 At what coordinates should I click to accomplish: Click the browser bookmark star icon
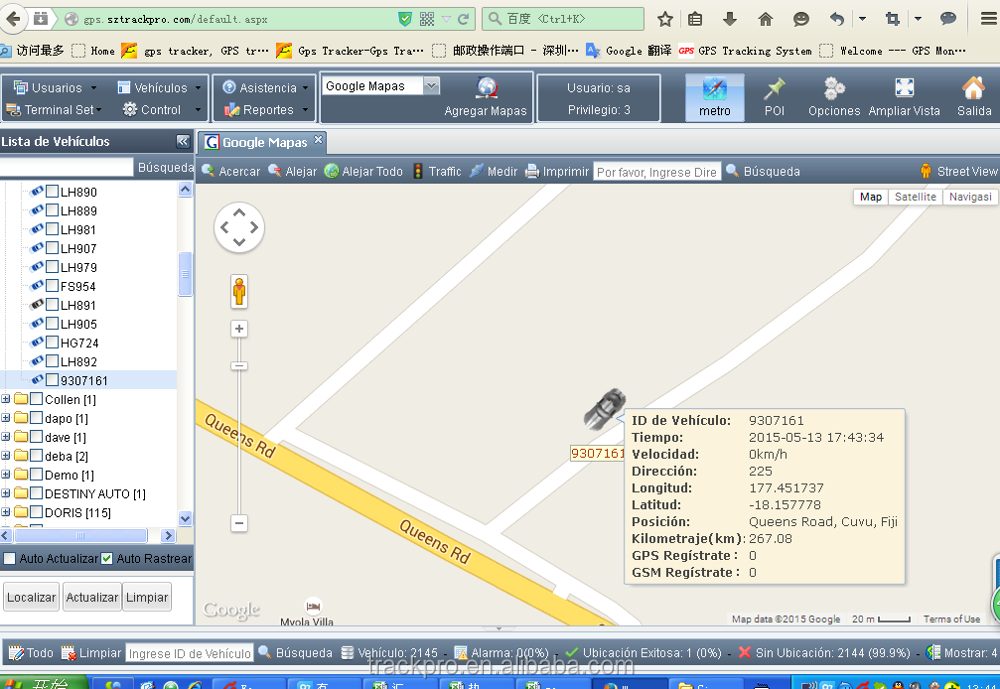coord(665,19)
